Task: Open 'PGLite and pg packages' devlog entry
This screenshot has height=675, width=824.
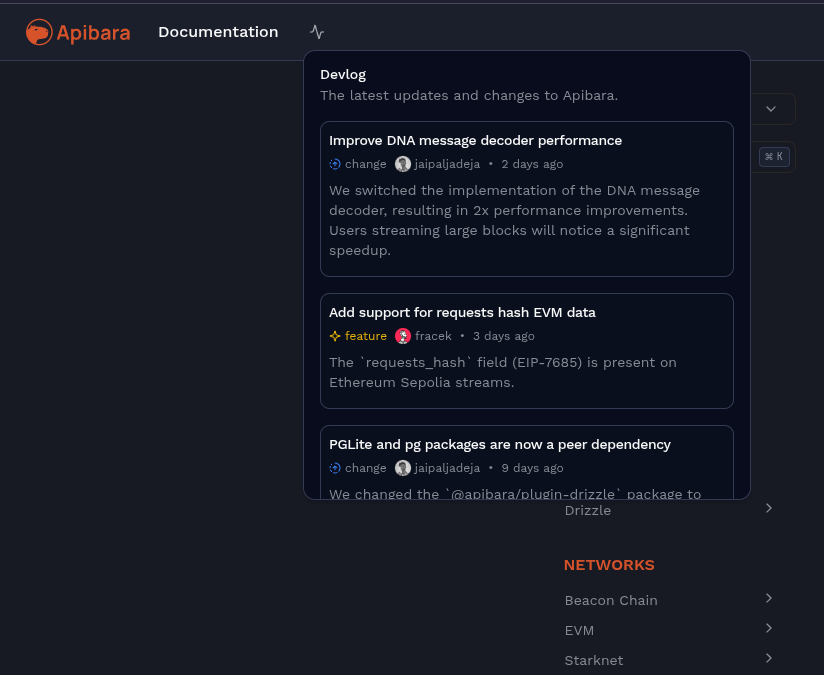Action: tap(500, 444)
